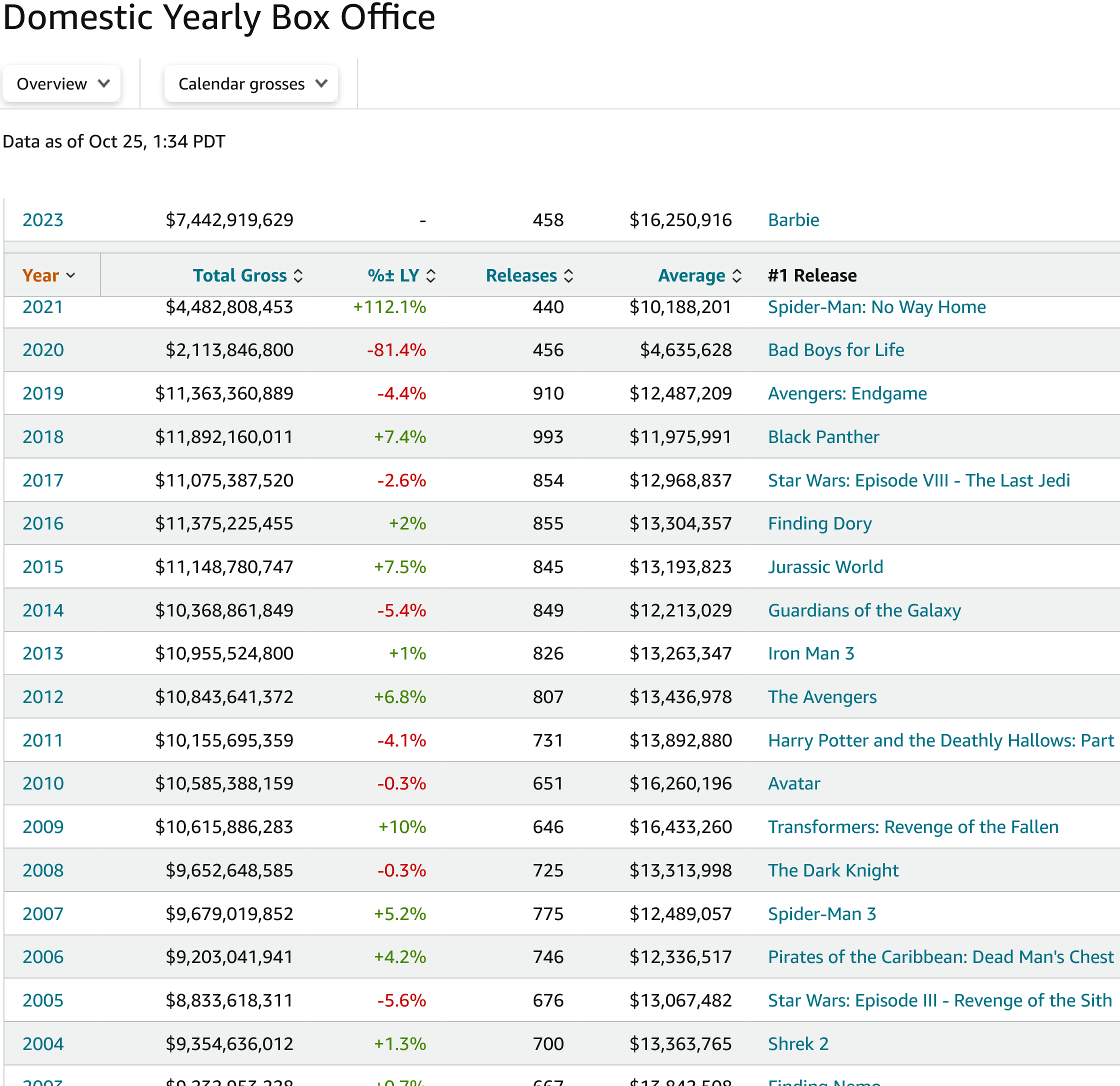This screenshot has width=1120, height=1086.
Task: Open the Black Panther link
Action: pos(823,436)
